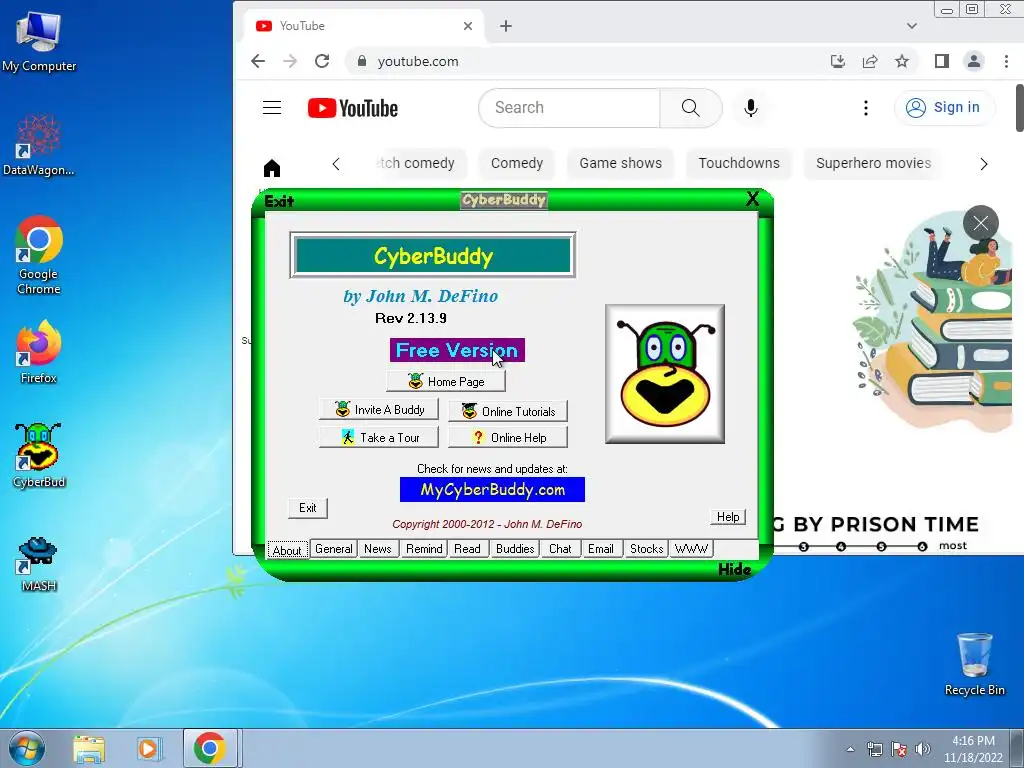
Task: Click the Windows Start button
Action: 26,748
